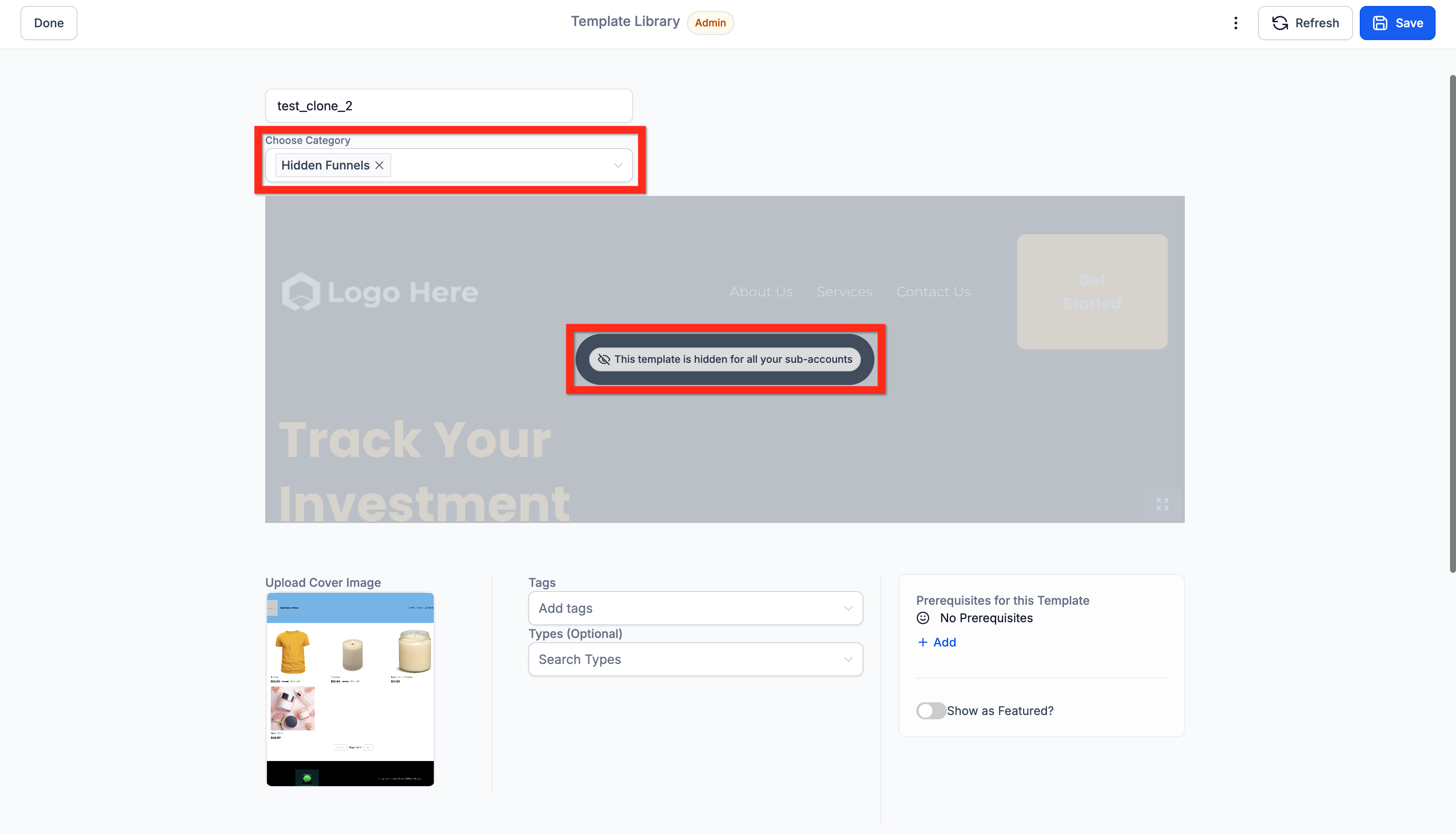Expand the Choose Category dropdown arrow
This screenshot has width=1456, height=833.
click(x=618, y=165)
